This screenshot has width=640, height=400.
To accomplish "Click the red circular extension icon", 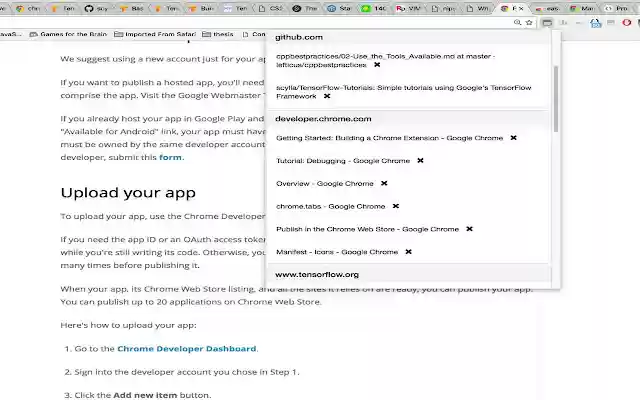I will [x=627, y=23].
